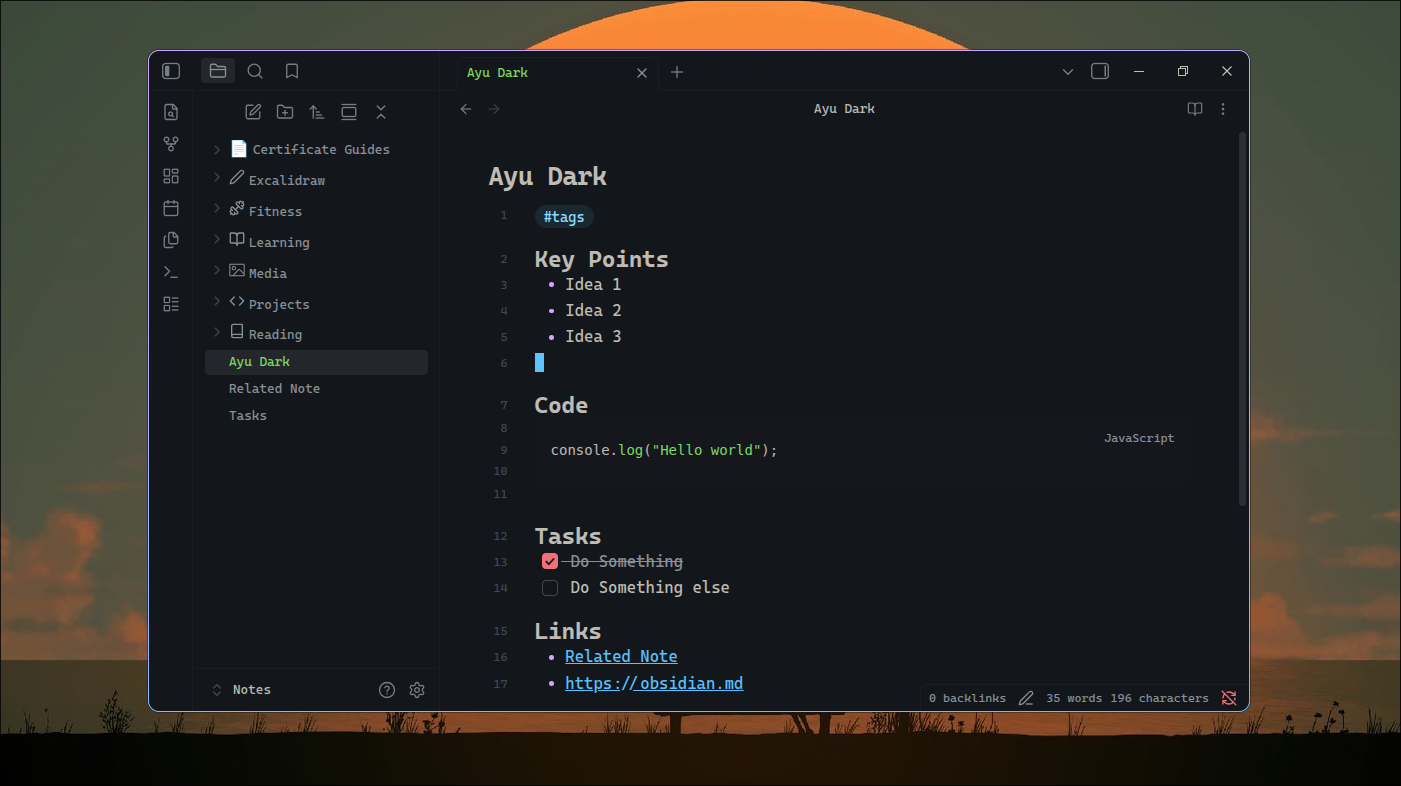
Task: Expand the Projects folder
Action: coord(217,303)
